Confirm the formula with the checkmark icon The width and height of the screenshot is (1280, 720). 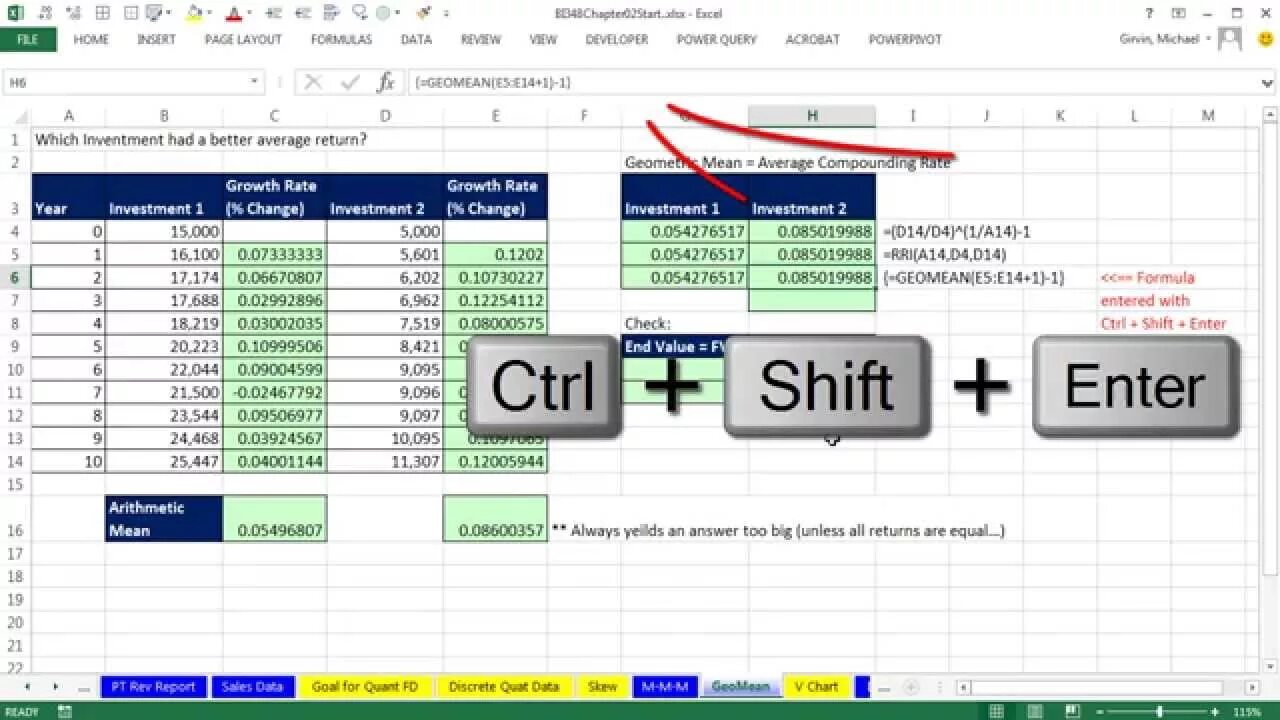tap(349, 83)
